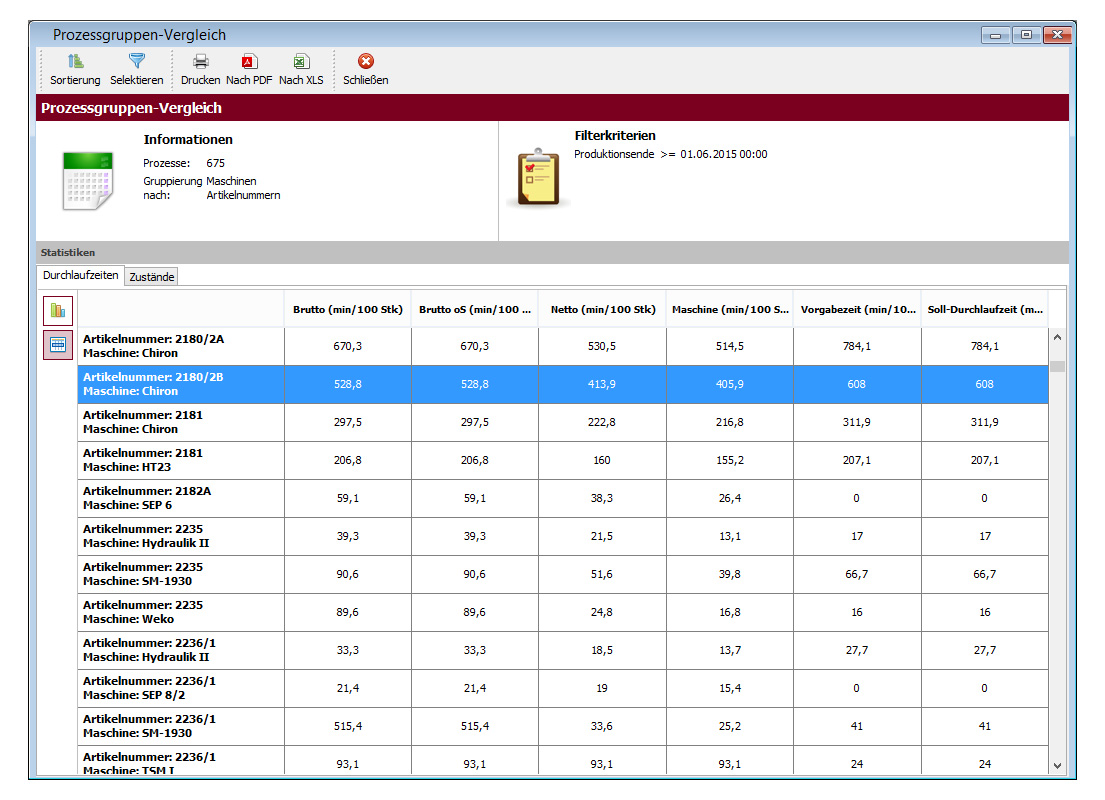Click Maschine value 155,2 for 2181 HT23
This screenshot has height=800, width=1105.
click(x=729, y=460)
